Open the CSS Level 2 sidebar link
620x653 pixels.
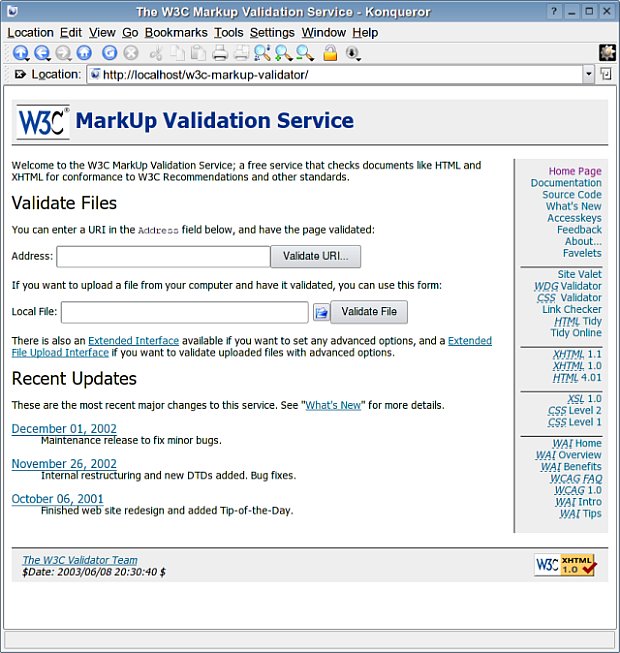coord(575,411)
